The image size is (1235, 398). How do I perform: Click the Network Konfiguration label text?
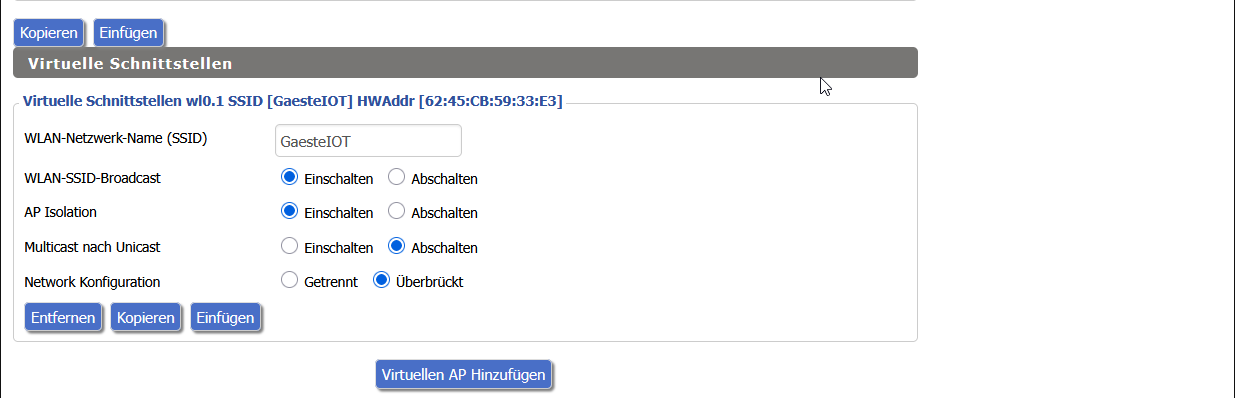pos(92,282)
